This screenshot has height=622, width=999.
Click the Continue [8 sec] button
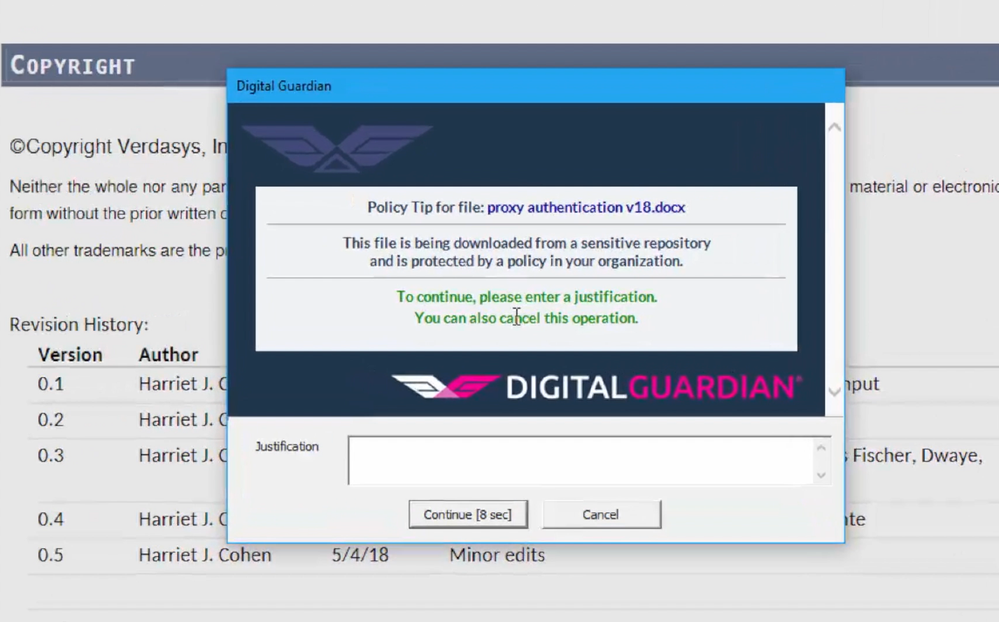coord(468,514)
